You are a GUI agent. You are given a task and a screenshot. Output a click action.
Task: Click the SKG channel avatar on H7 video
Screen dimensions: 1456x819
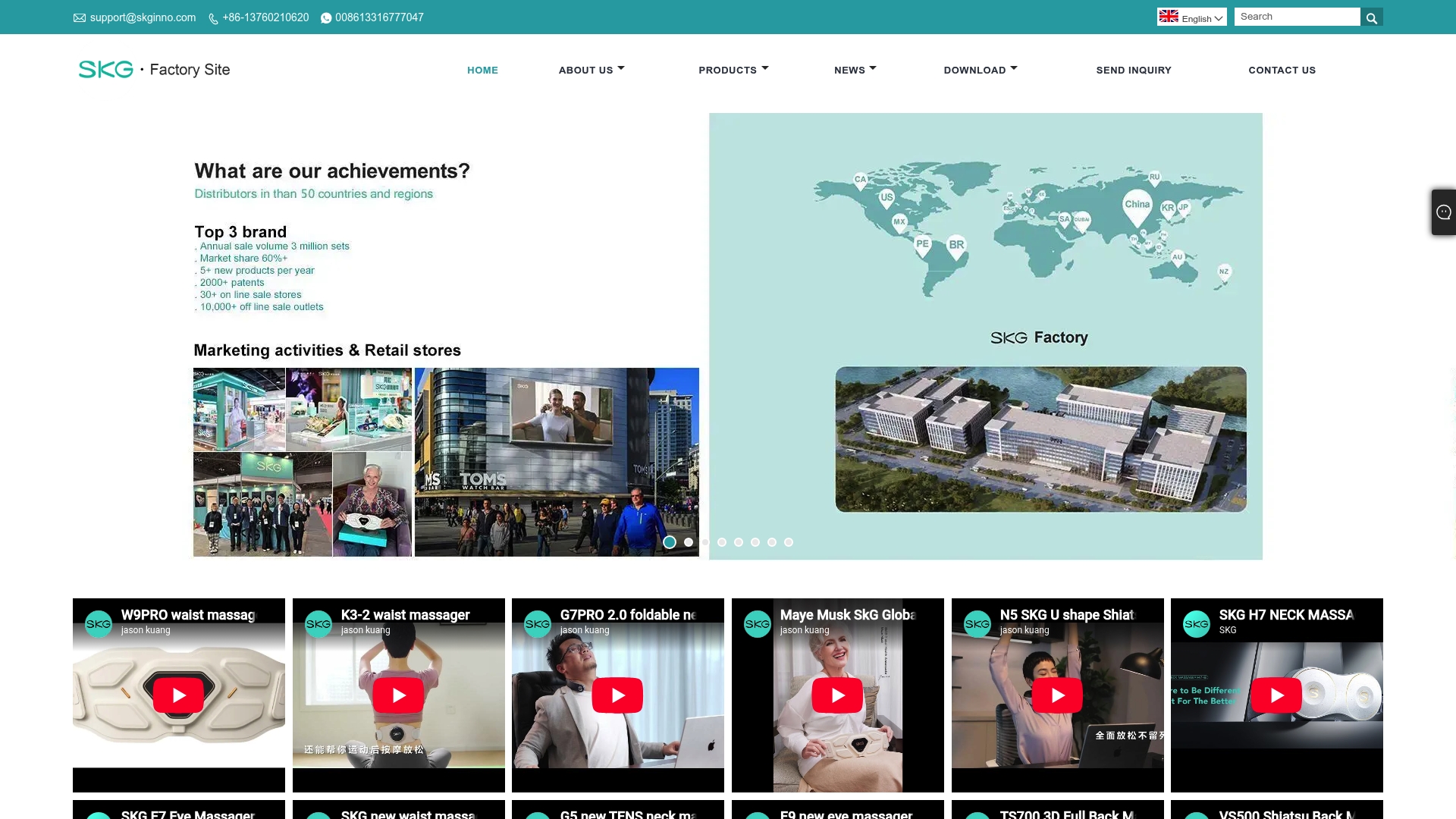[x=1197, y=624]
